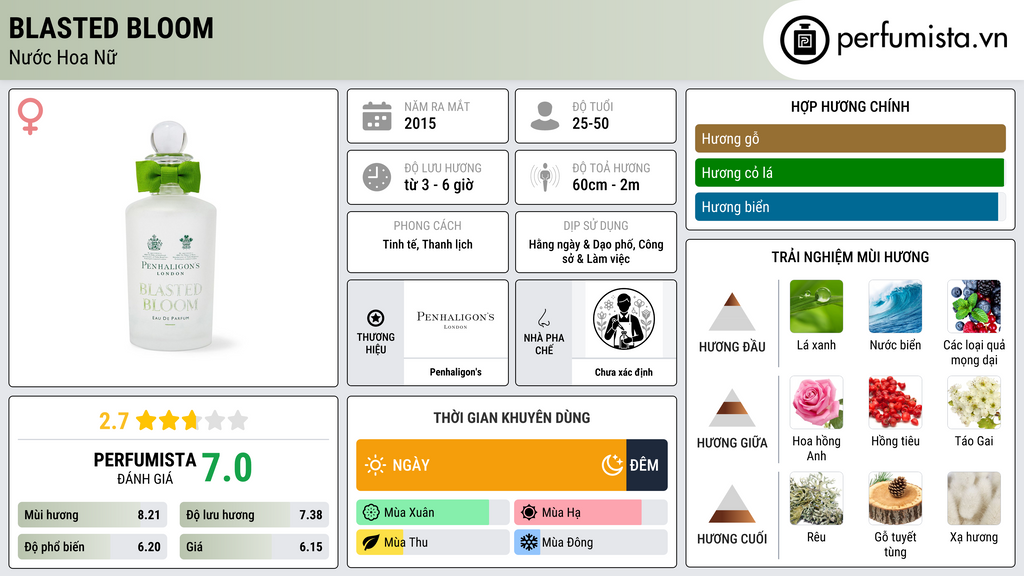Screen dimensions: 1024x576
Task: Click the snowflake icon for Mùa Đông
Action: click(x=529, y=542)
